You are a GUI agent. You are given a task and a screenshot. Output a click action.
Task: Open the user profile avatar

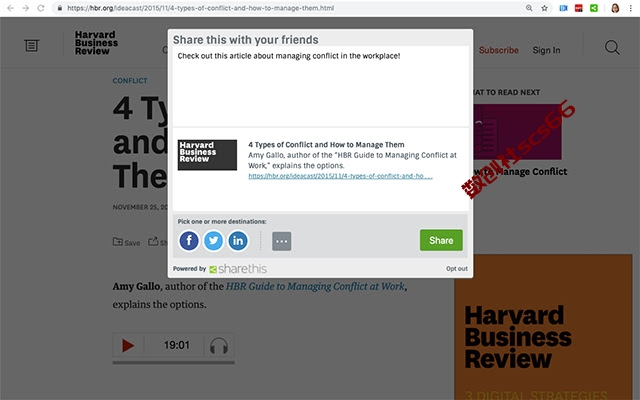tap(615, 8)
